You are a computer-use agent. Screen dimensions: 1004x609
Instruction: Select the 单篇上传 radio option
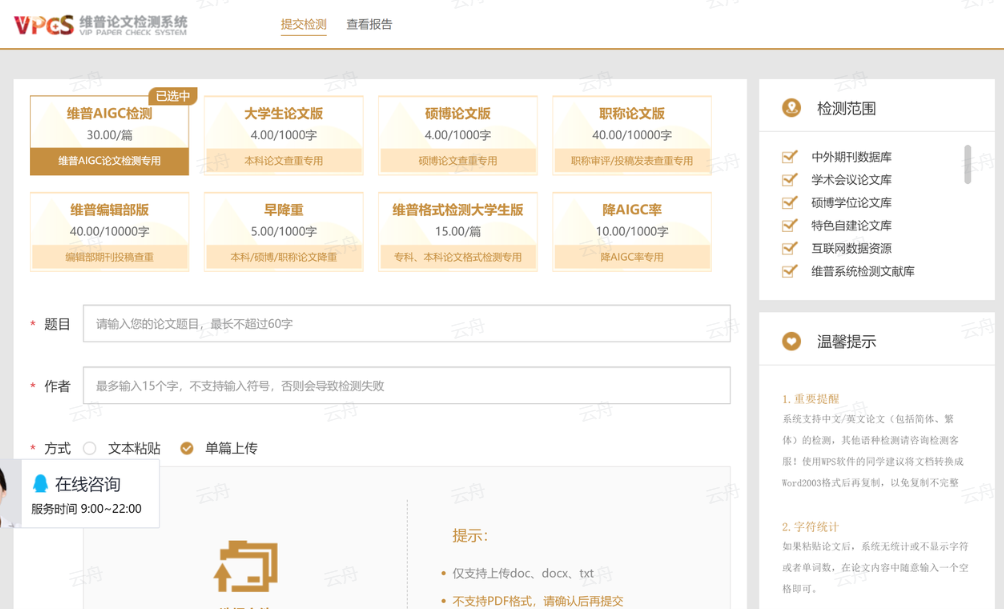click(187, 448)
